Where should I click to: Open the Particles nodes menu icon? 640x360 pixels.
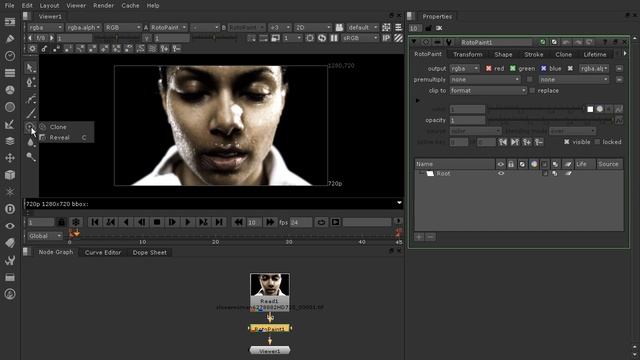click(10, 192)
